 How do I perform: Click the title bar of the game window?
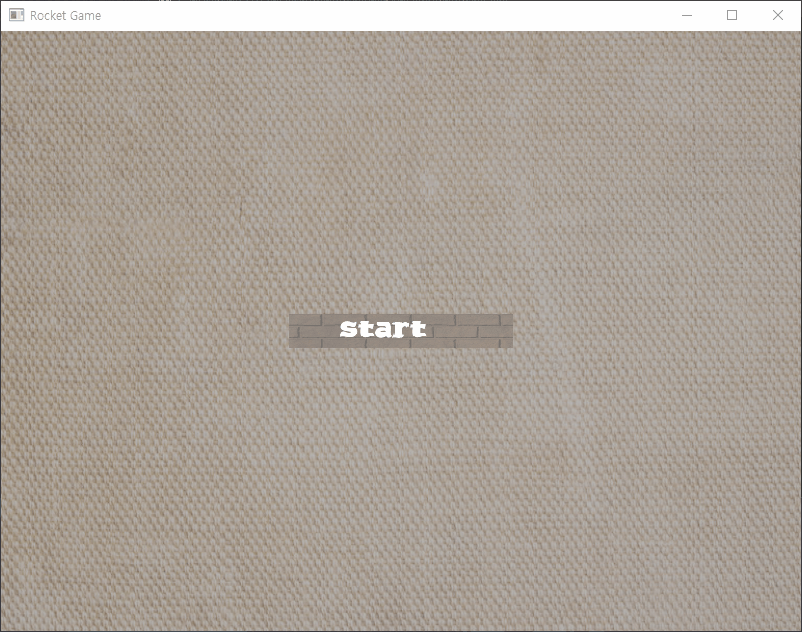350,15
